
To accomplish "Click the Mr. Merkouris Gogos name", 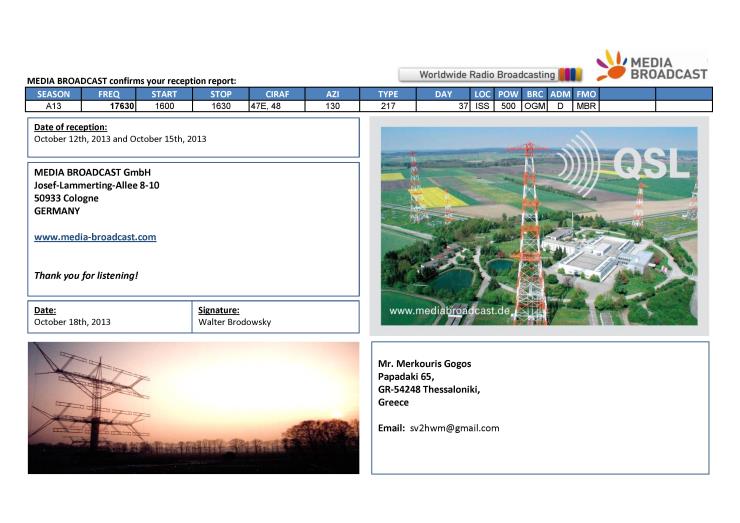I will [x=424, y=363].
